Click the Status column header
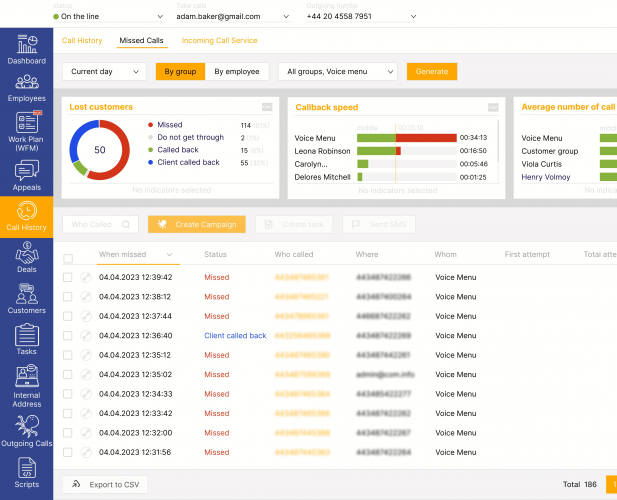The image size is (617, 500). tap(215, 255)
